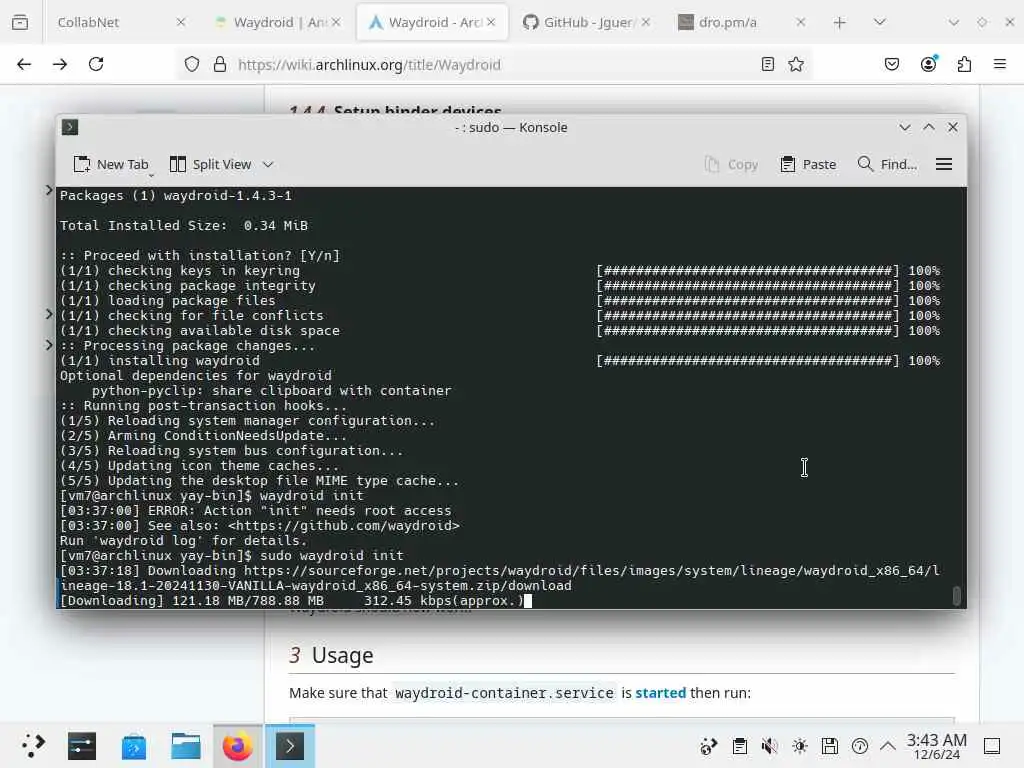Click Paste in Konsole toolbar
The height and width of the screenshot is (768, 1024).
tap(808, 164)
